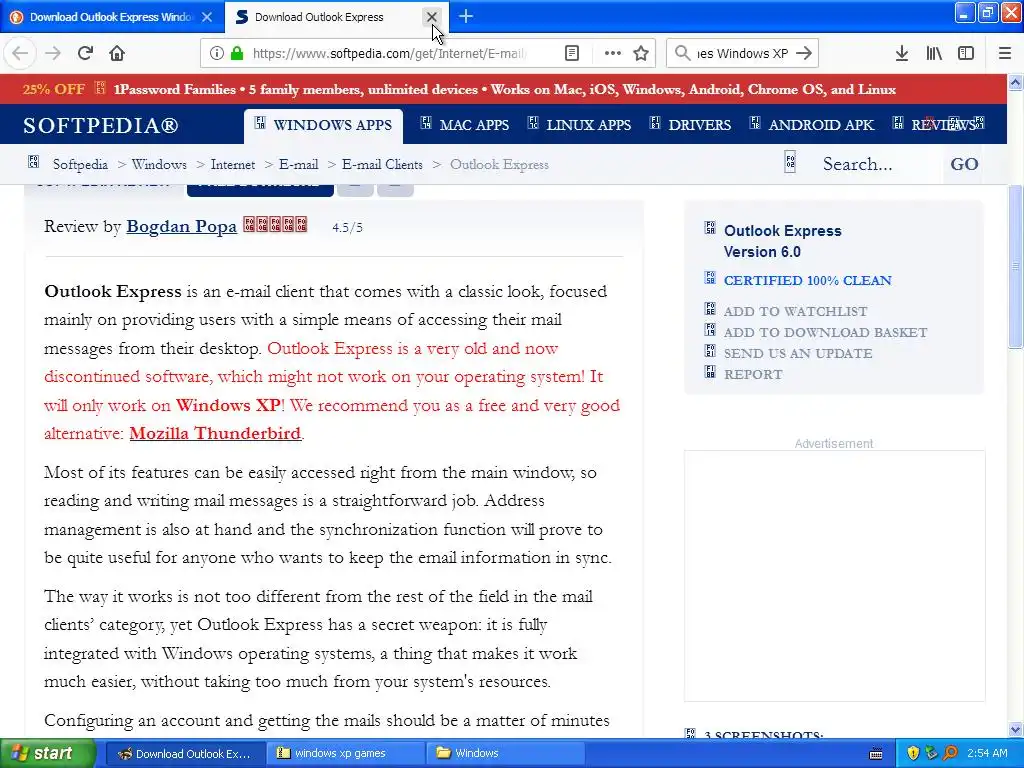Open a new browser tab
This screenshot has width=1024, height=768.
coord(466,16)
